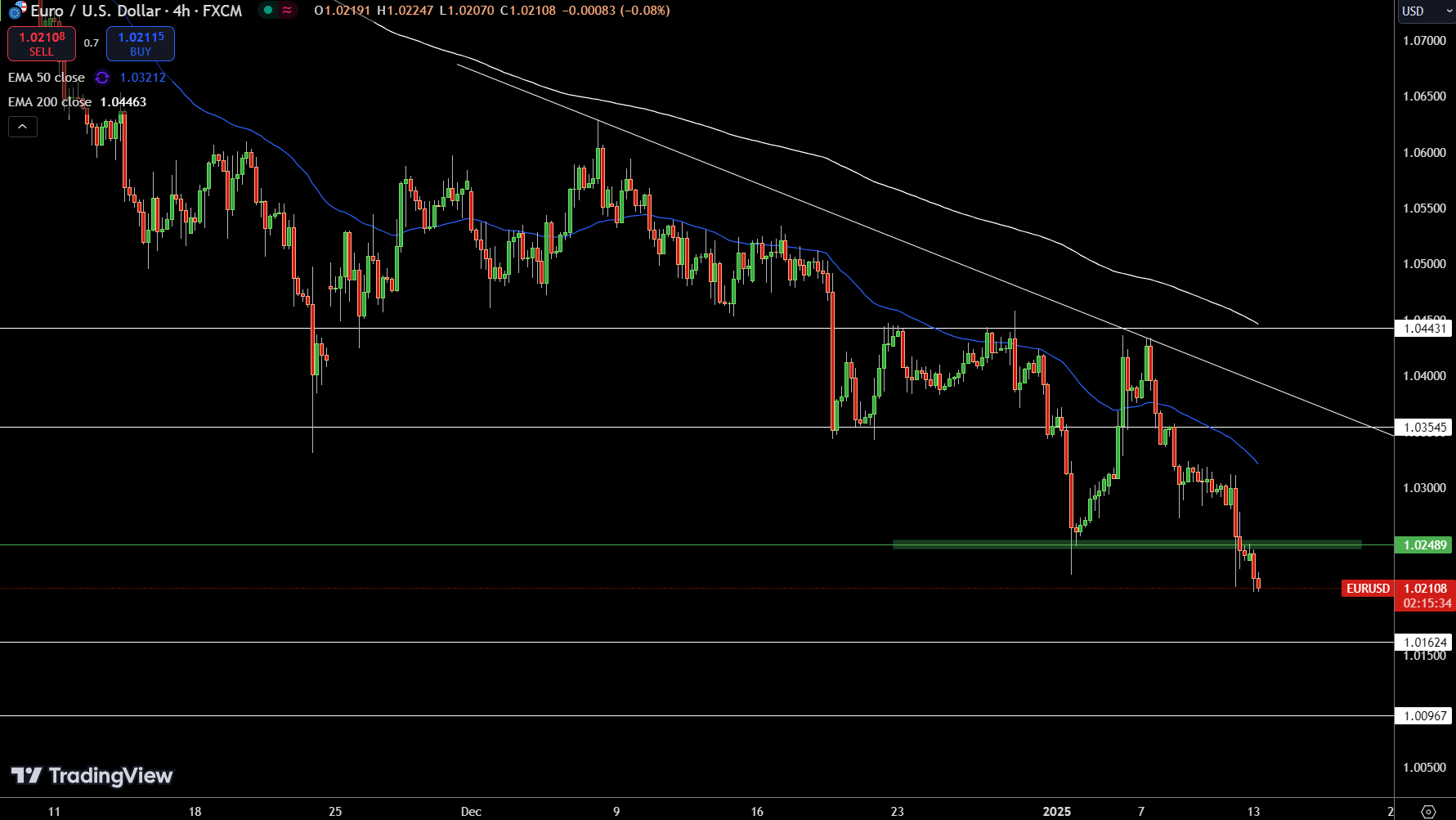Click the BUY 1.02115 button
The width and height of the screenshot is (1456, 820).
point(141,43)
